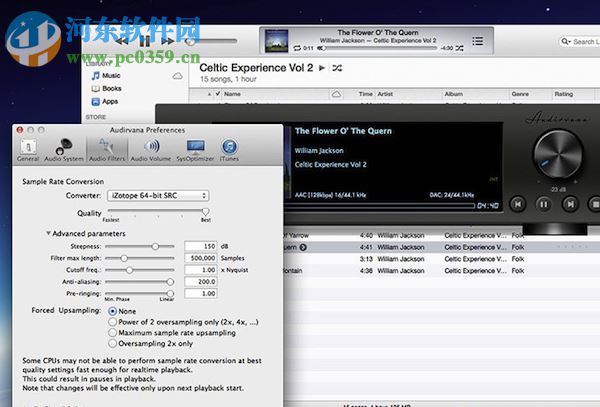The height and width of the screenshot is (407, 600).
Task: Focus the Anti-aliasing value field
Action: [x=201, y=282]
